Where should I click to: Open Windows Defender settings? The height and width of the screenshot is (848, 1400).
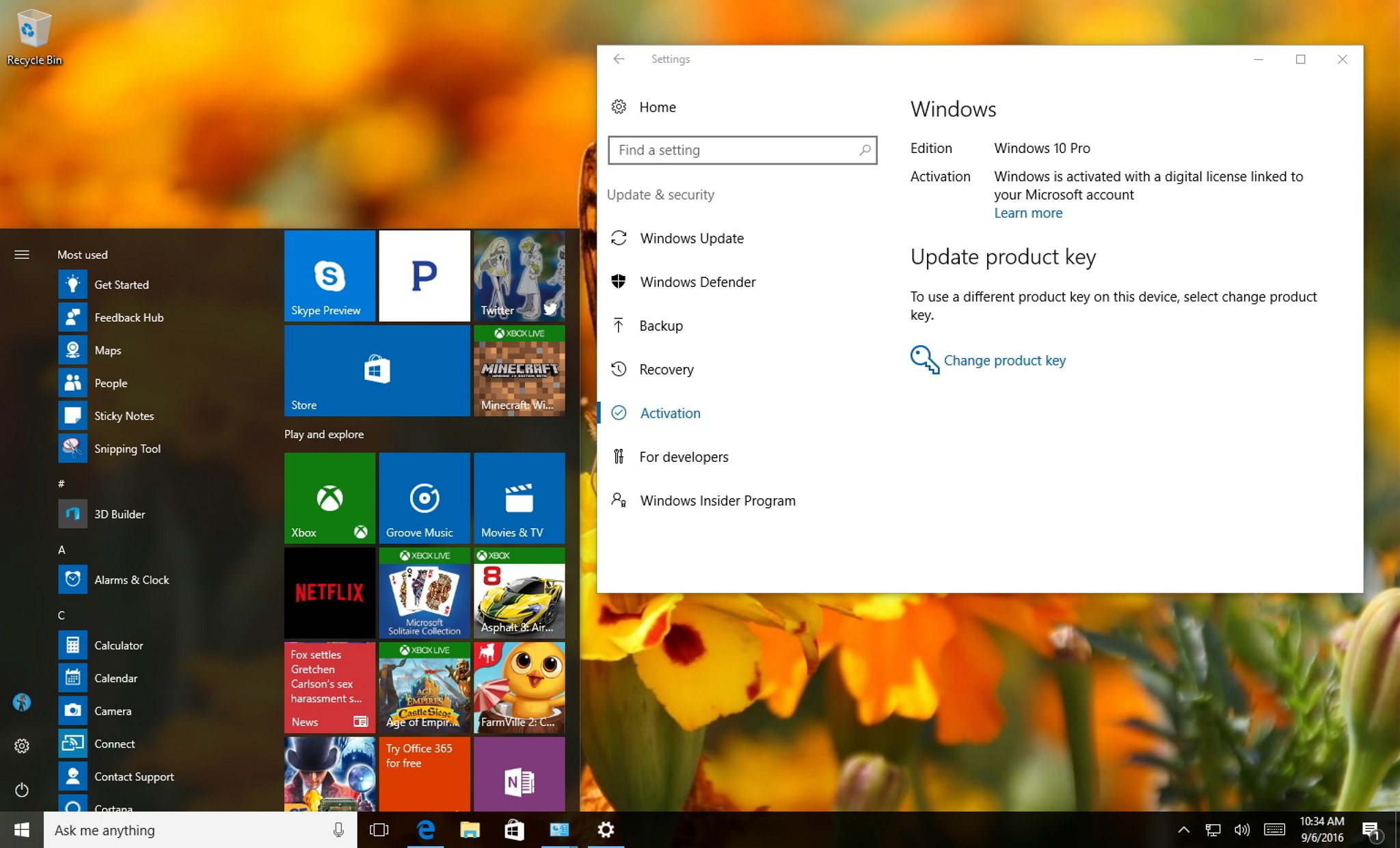pyautogui.click(x=699, y=282)
